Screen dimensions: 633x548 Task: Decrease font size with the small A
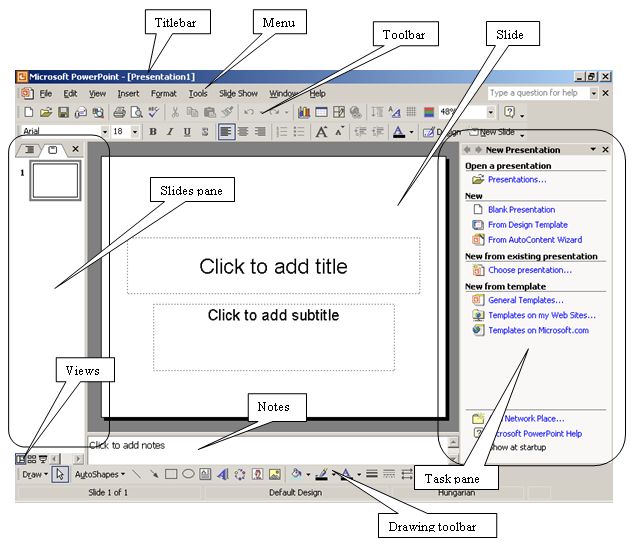pyautogui.click(x=339, y=131)
